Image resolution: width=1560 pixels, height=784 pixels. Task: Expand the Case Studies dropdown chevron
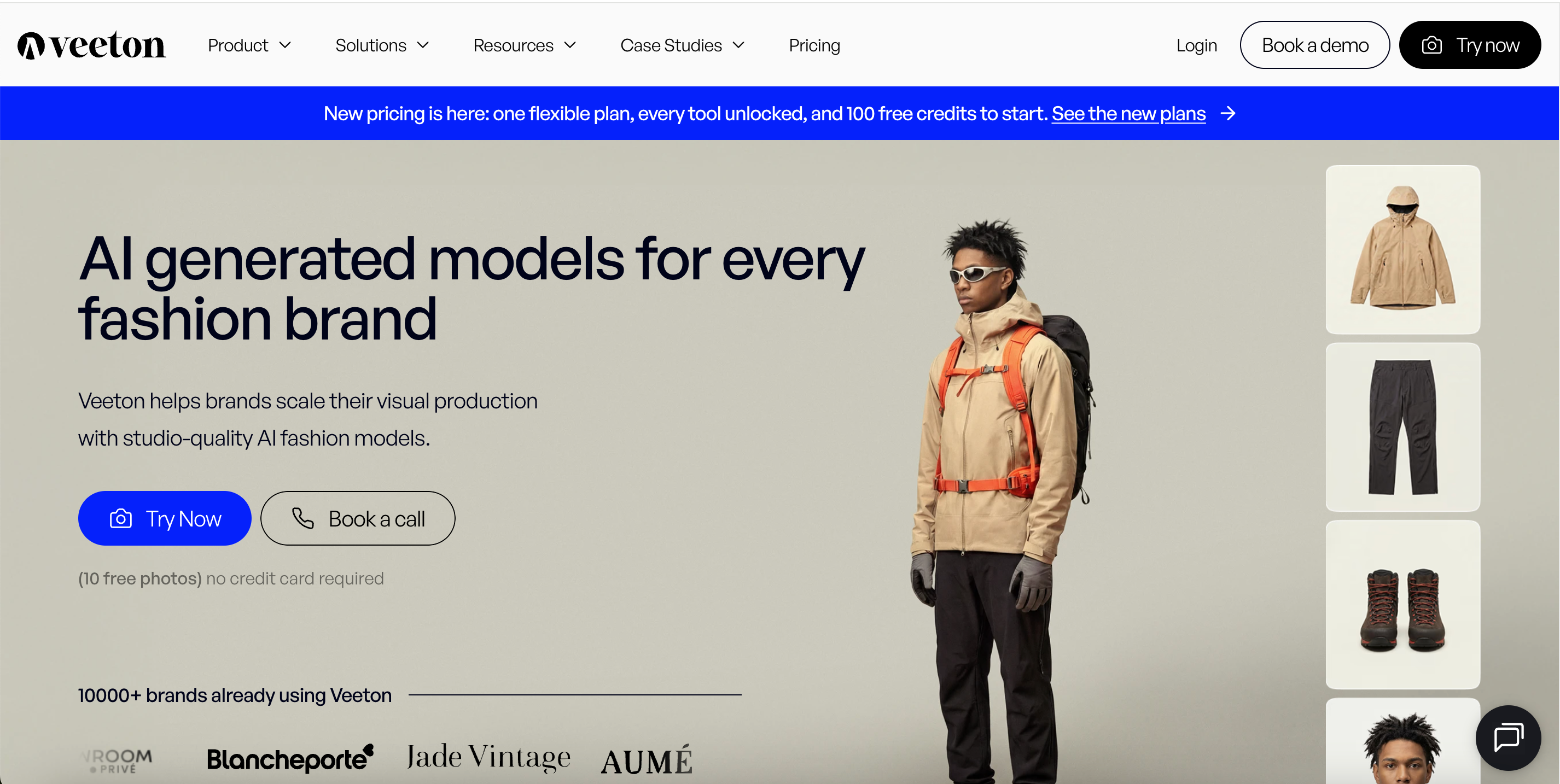pyautogui.click(x=738, y=45)
